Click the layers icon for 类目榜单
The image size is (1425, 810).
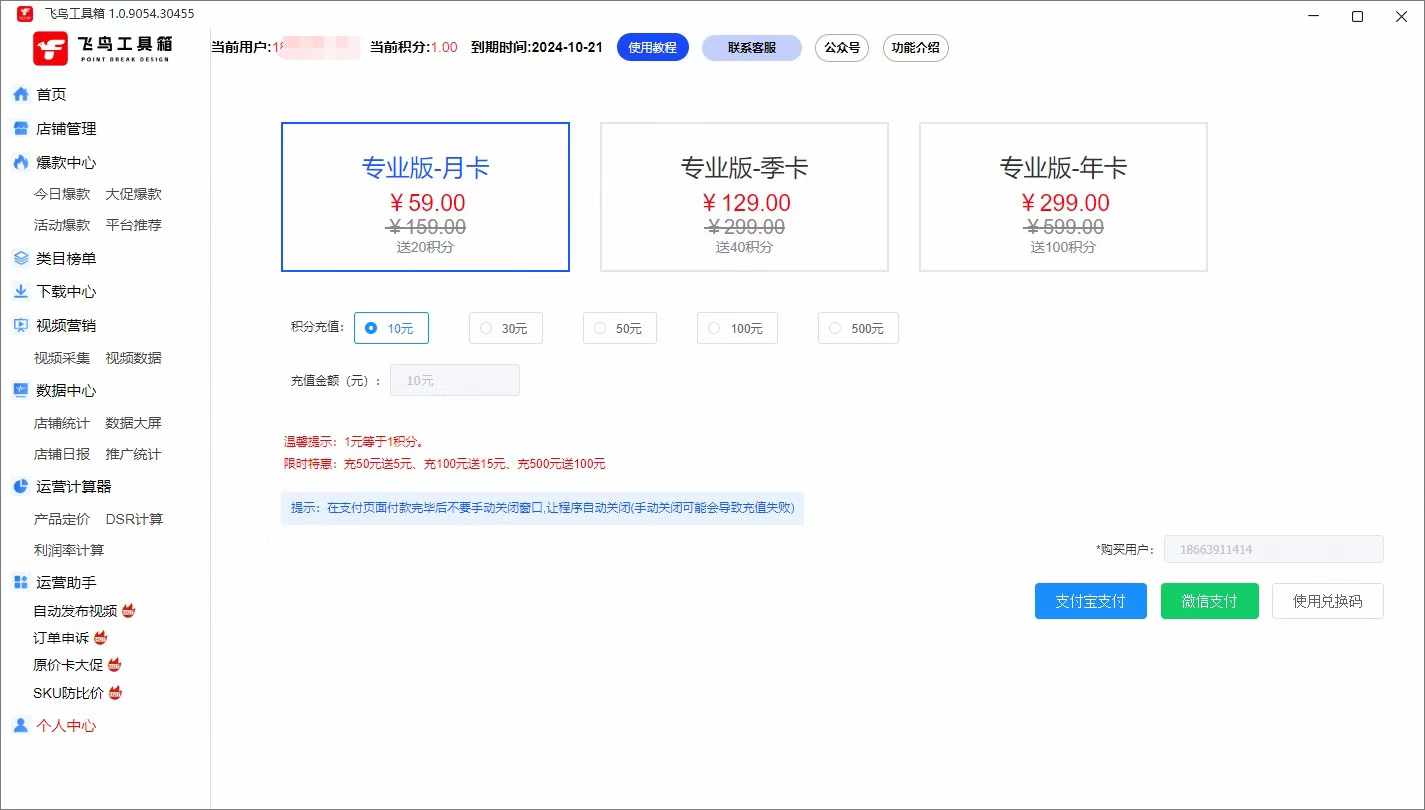(20, 258)
